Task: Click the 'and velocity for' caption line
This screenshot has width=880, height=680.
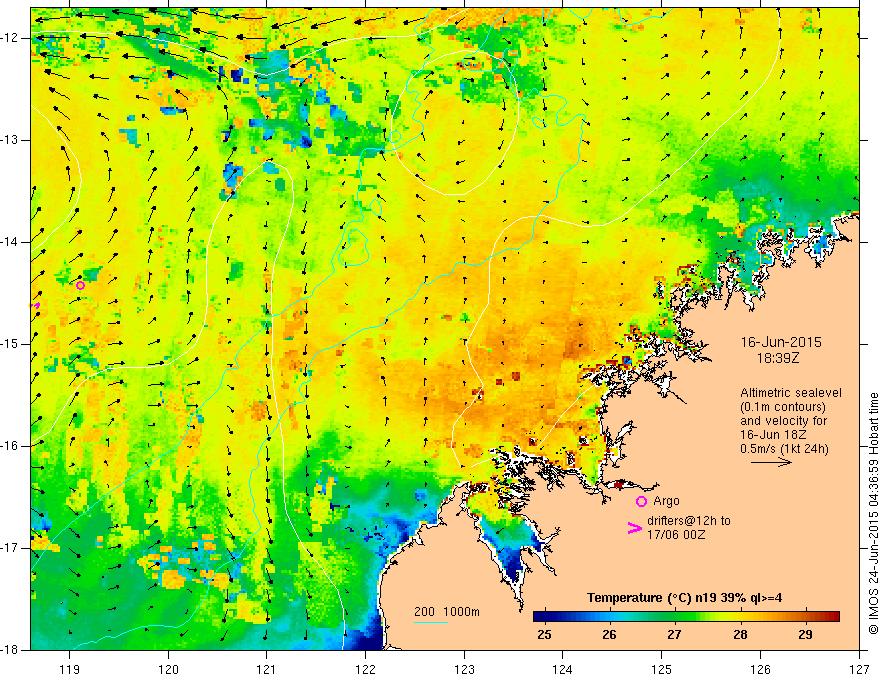Action: (x=783, y=421)
